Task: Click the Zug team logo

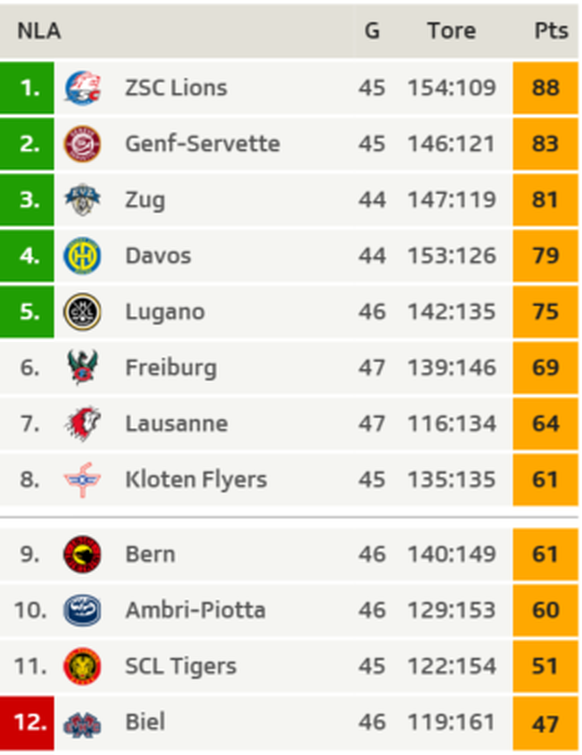Action: 82,200
